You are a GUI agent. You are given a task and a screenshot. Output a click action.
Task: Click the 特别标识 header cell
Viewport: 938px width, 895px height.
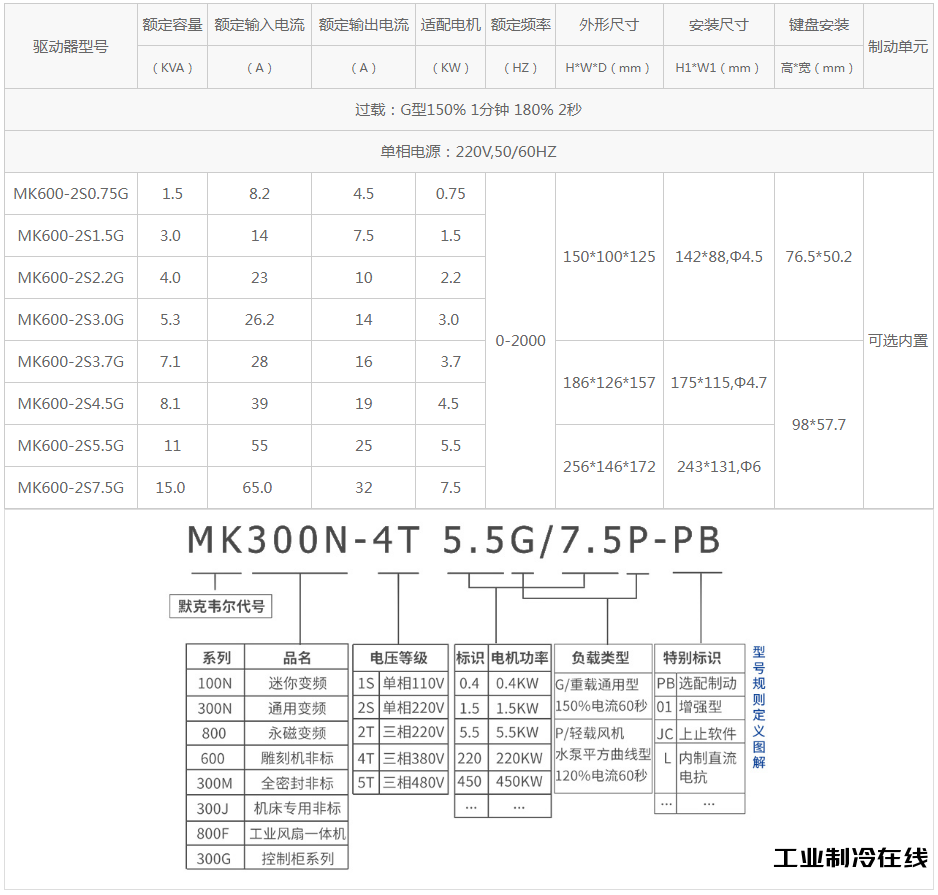click(x=699, y=657)
